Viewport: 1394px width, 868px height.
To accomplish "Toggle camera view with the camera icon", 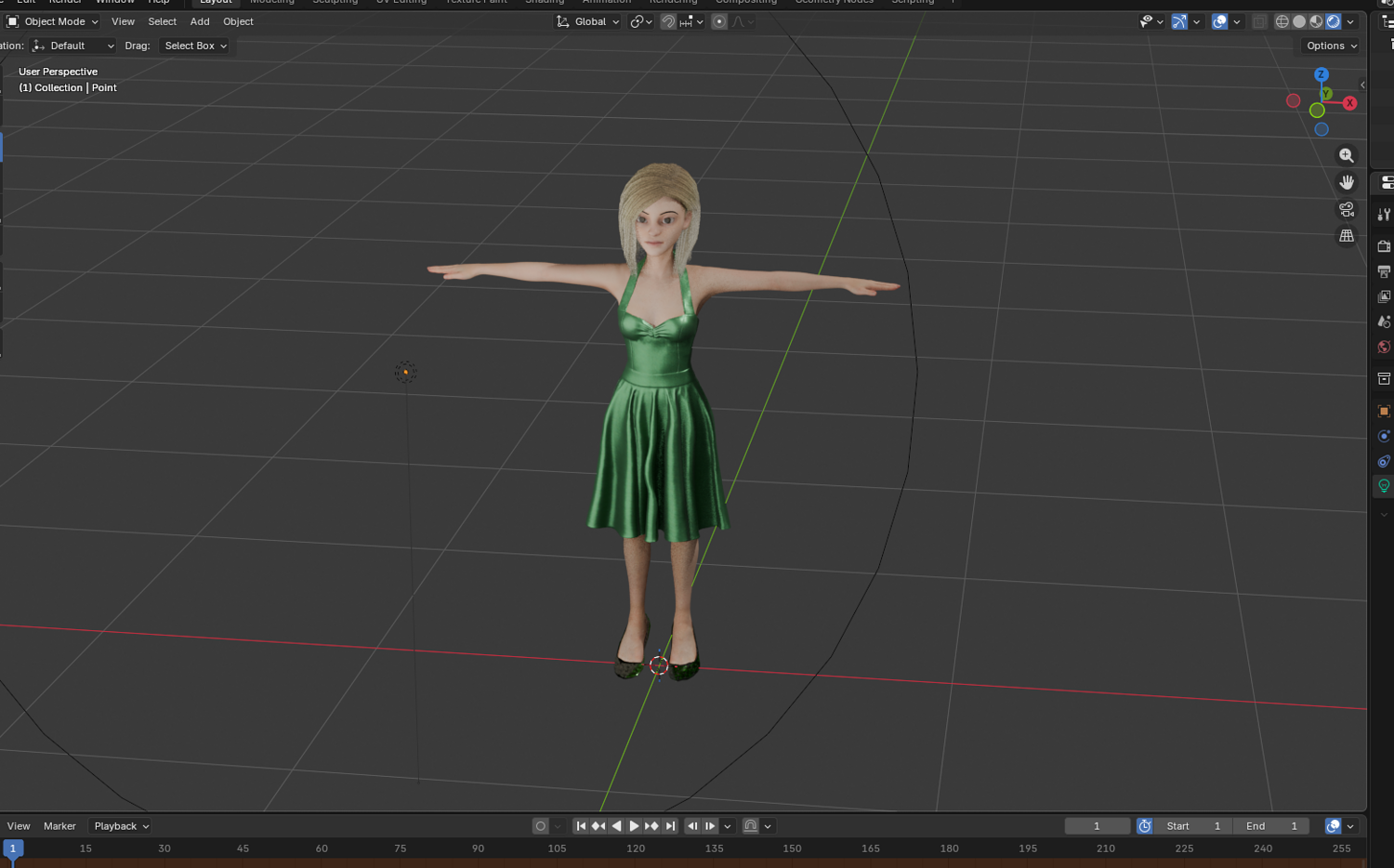I will (x=1346, y=209).
